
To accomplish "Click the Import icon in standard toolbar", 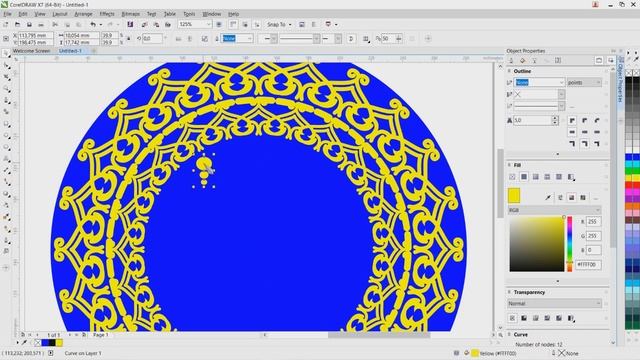I will pyautogui.click(x=144, y=24).
